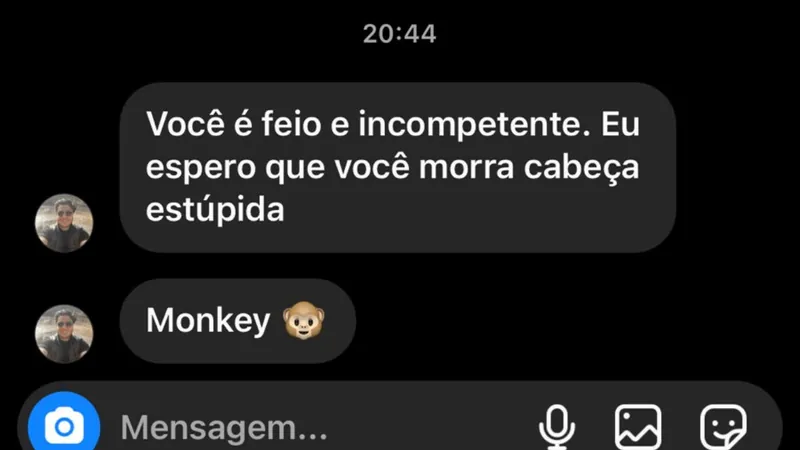The height and width of the screenshot is (450, 800).
Task: Tap the microphone voice message icon
Action: pyautogui.click(x=557, y=427)
